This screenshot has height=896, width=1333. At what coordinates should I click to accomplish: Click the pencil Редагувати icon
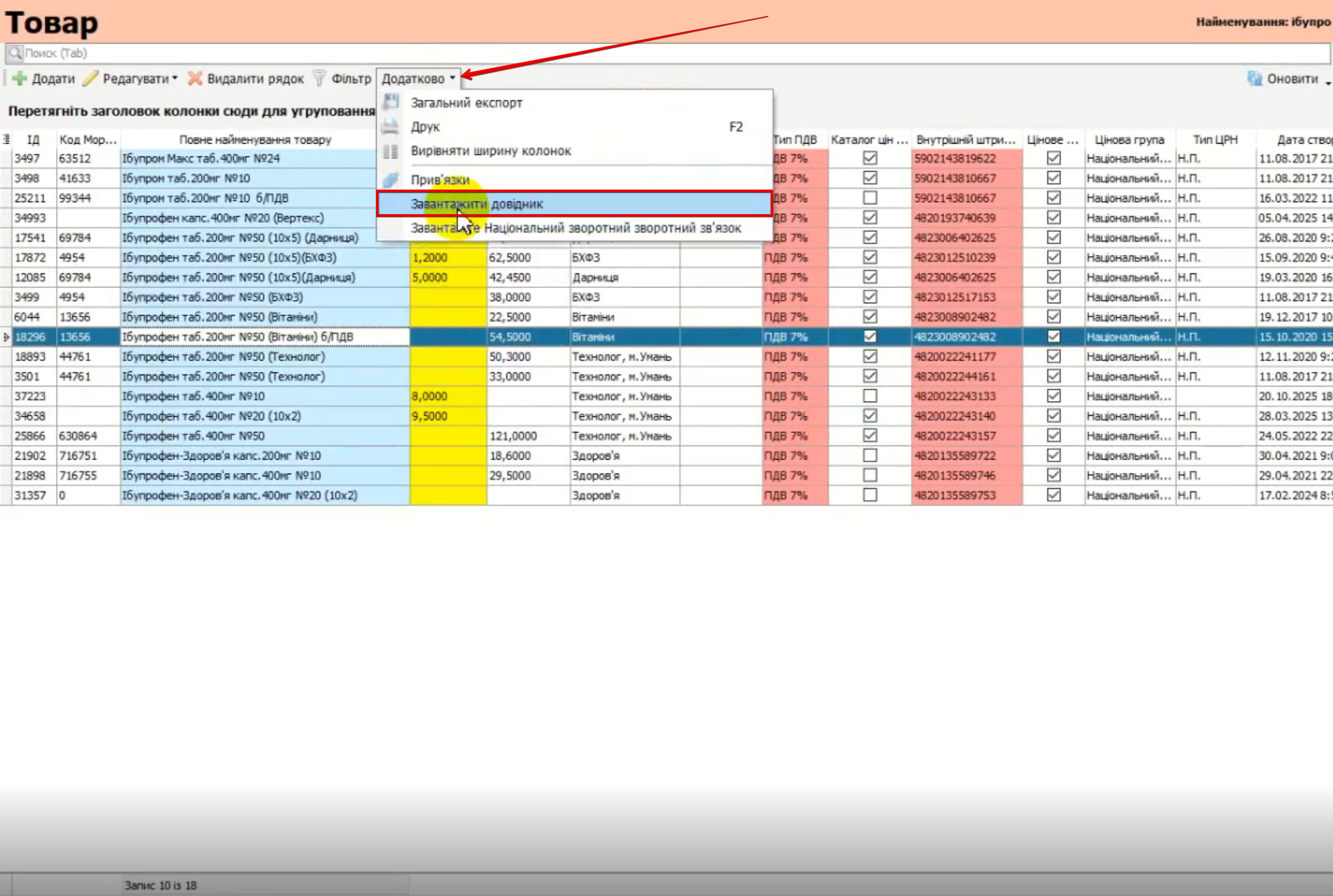[x=91, y=78]
